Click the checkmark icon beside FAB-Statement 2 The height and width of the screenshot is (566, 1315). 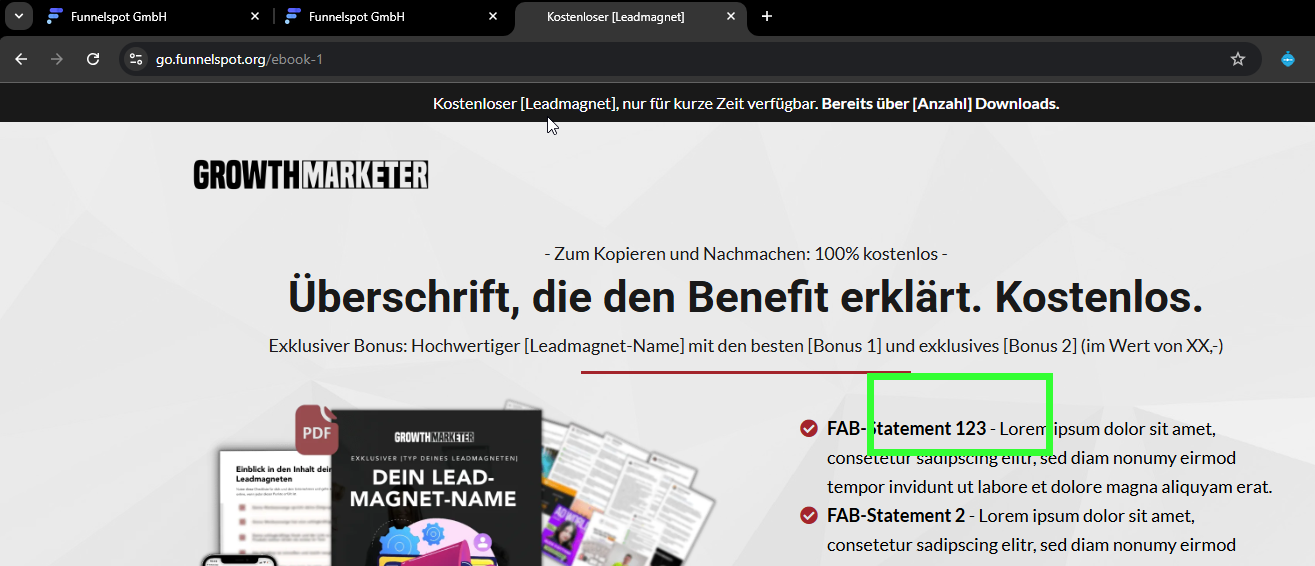tap(809, 516)
